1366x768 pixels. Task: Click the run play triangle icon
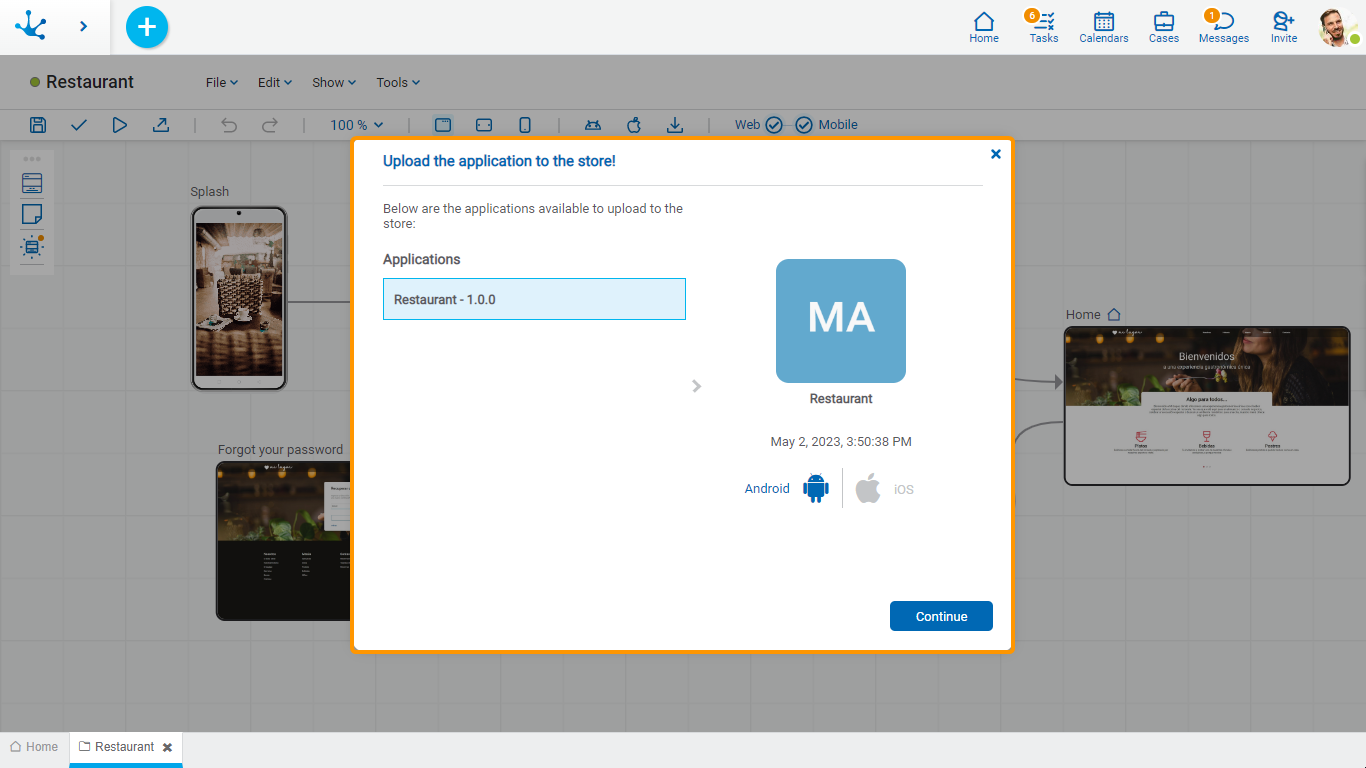pos(120,125)
